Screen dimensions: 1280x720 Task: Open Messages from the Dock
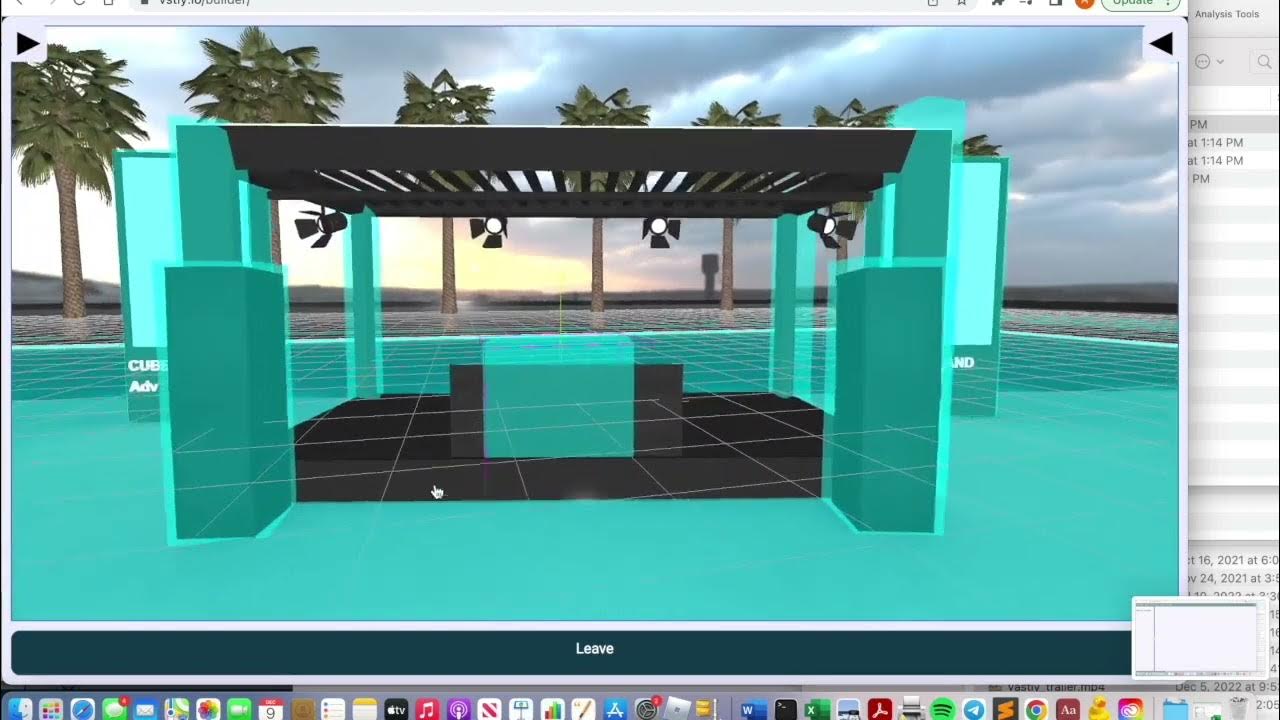tap(114, 709)
